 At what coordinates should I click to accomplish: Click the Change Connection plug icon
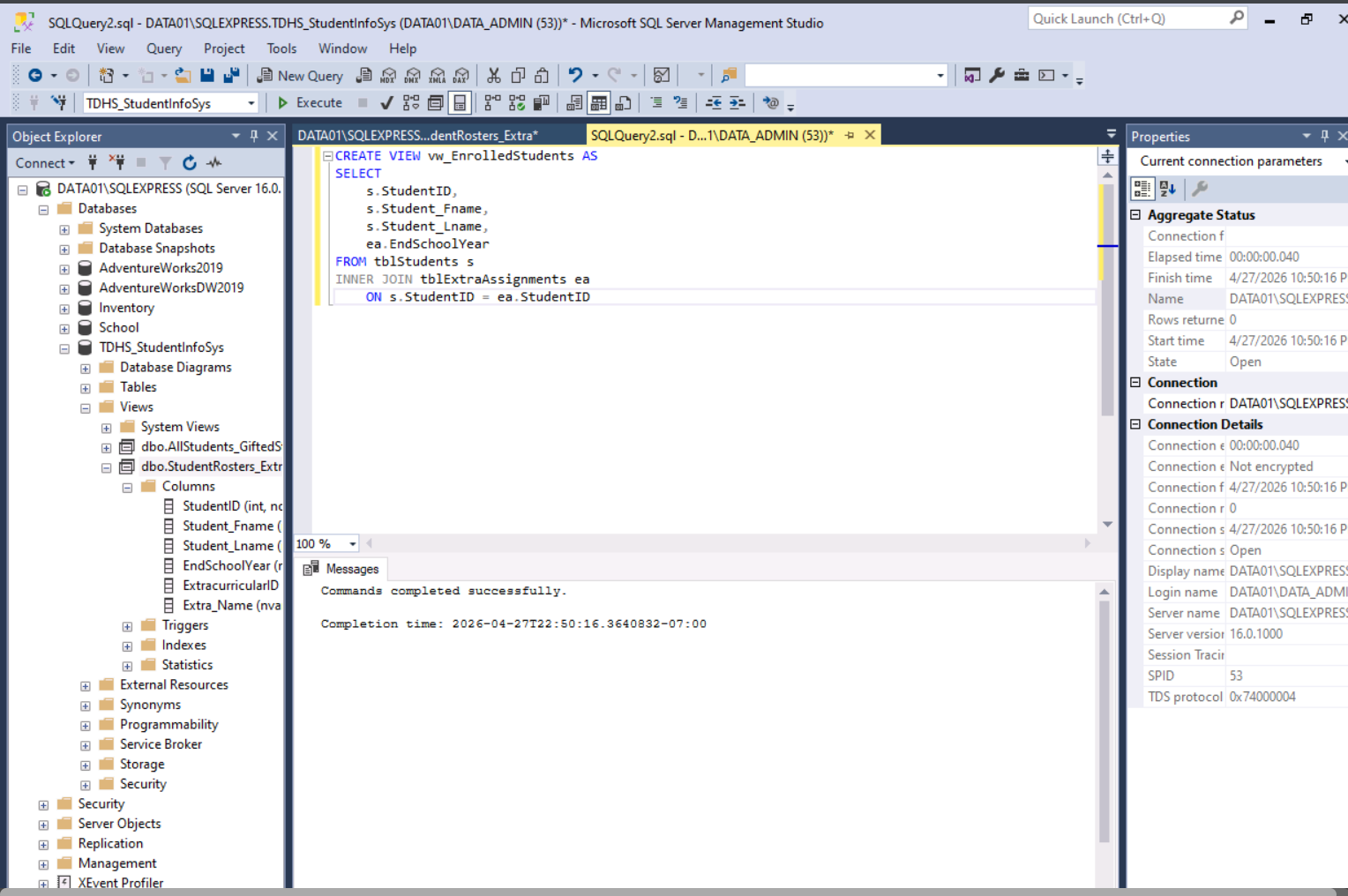(59, 103)
